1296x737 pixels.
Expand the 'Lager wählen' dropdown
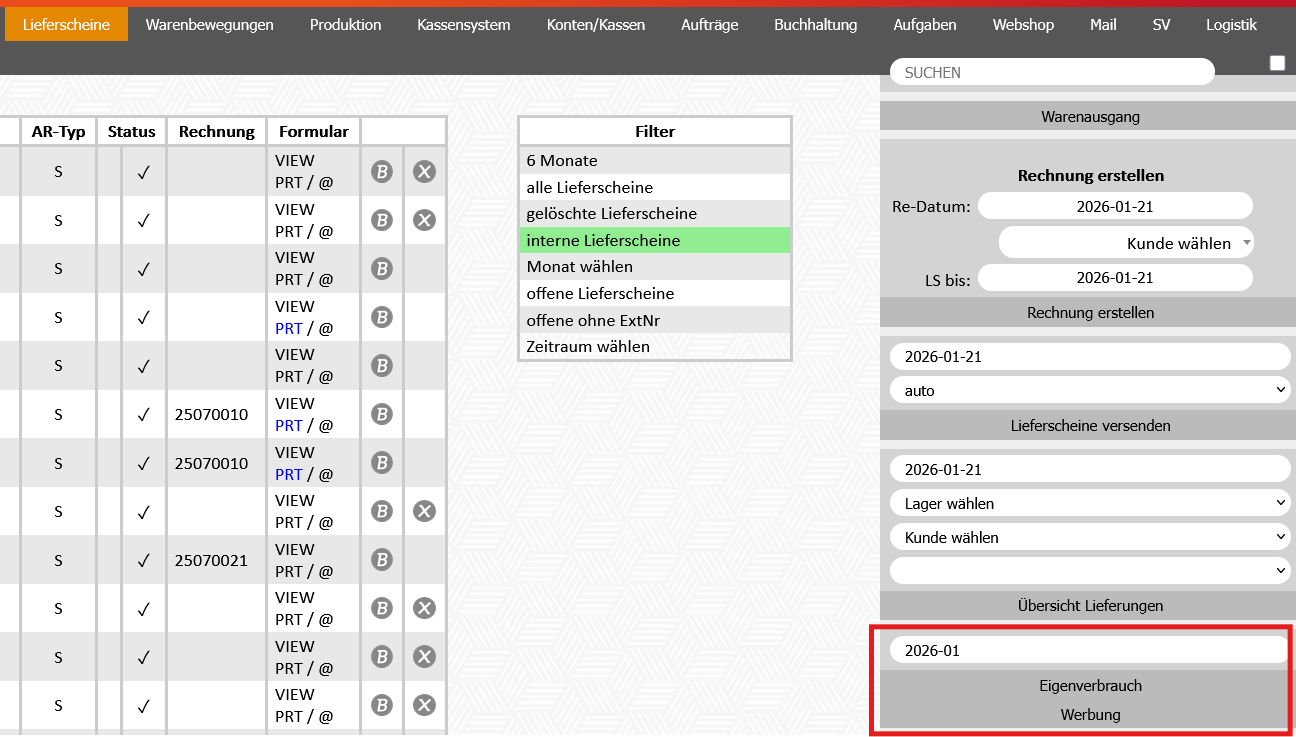click(1090, 503)
